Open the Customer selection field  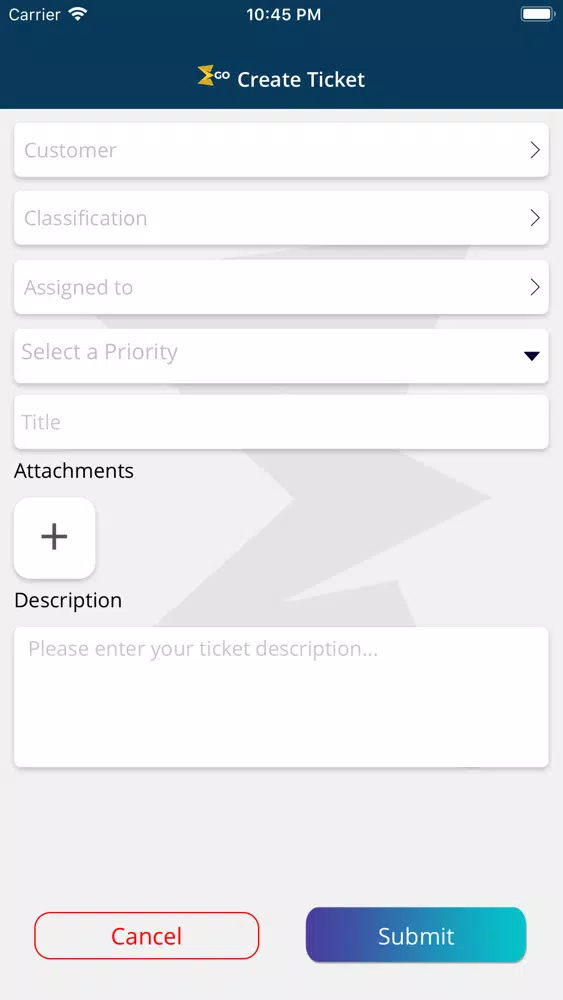[x=281, y=150]
